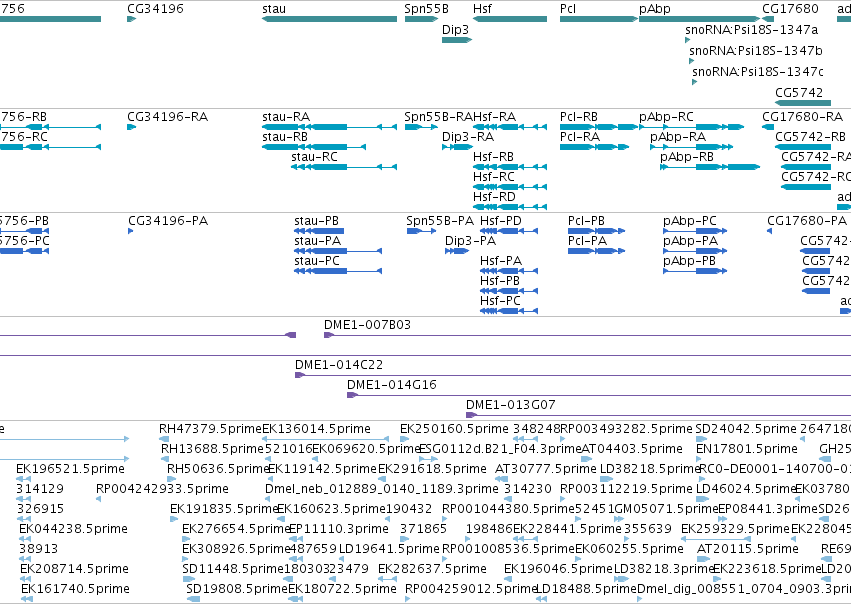The image size is (851, 604).
Task: Click EST EK136014.5prime
Action: [x=316, y=429]
